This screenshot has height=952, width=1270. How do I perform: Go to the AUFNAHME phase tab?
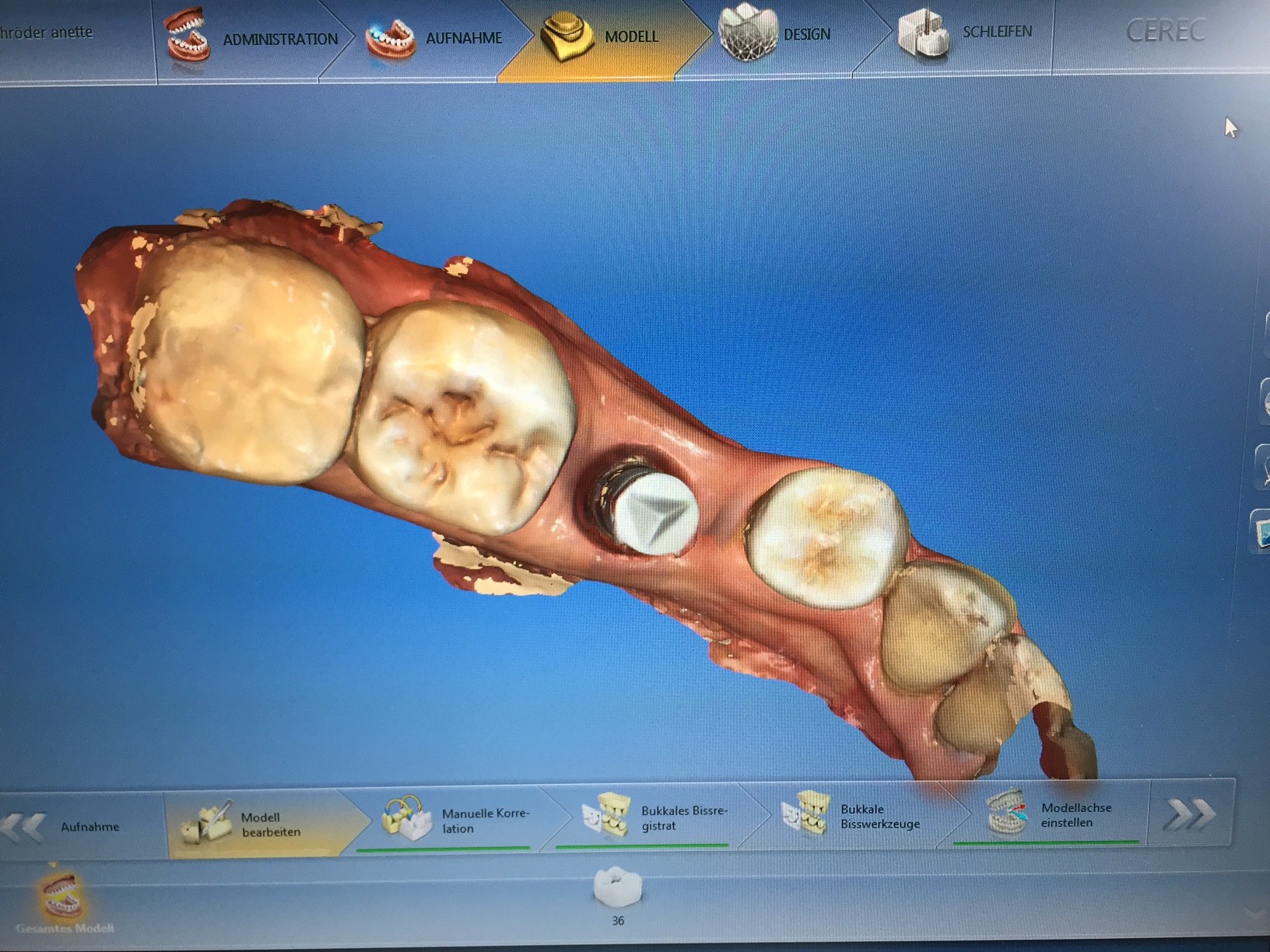(x=463, y=37)
